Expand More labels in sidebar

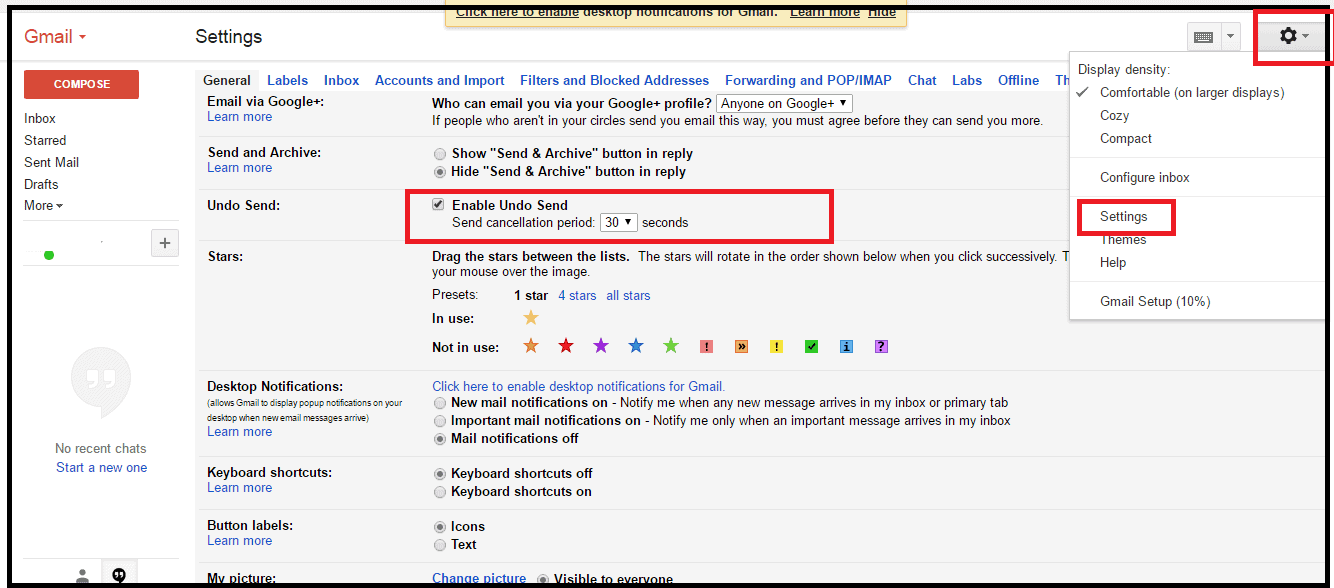(43, 206)
